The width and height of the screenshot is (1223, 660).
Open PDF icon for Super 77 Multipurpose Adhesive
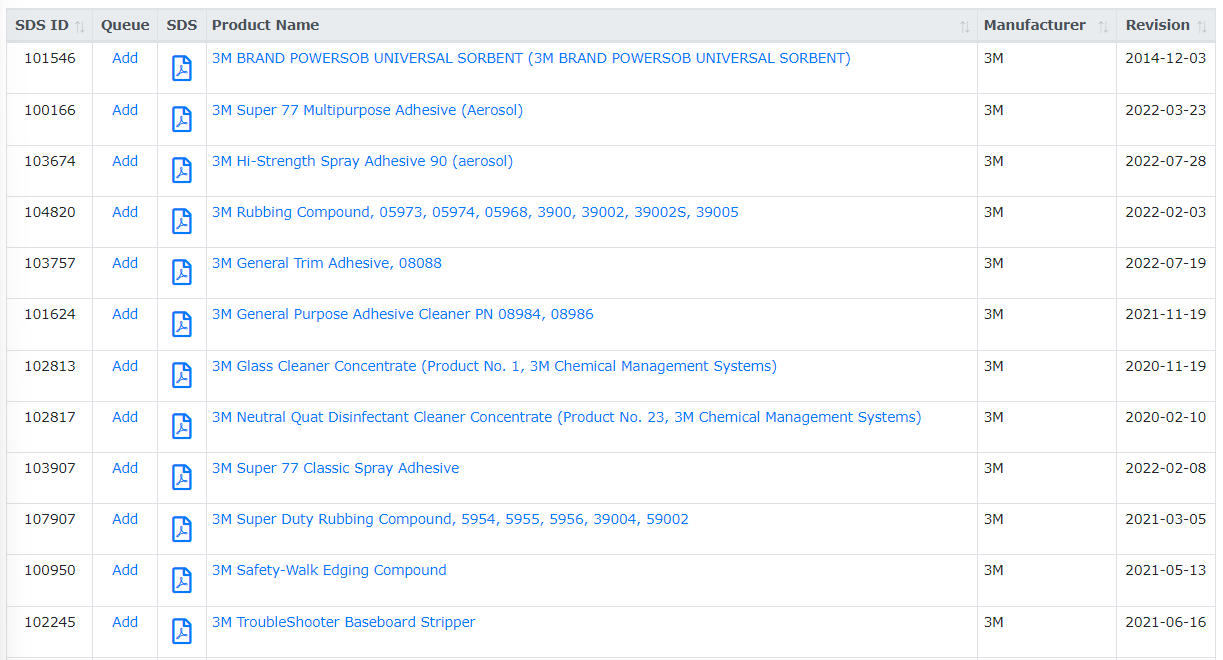[x=182, y=120]
